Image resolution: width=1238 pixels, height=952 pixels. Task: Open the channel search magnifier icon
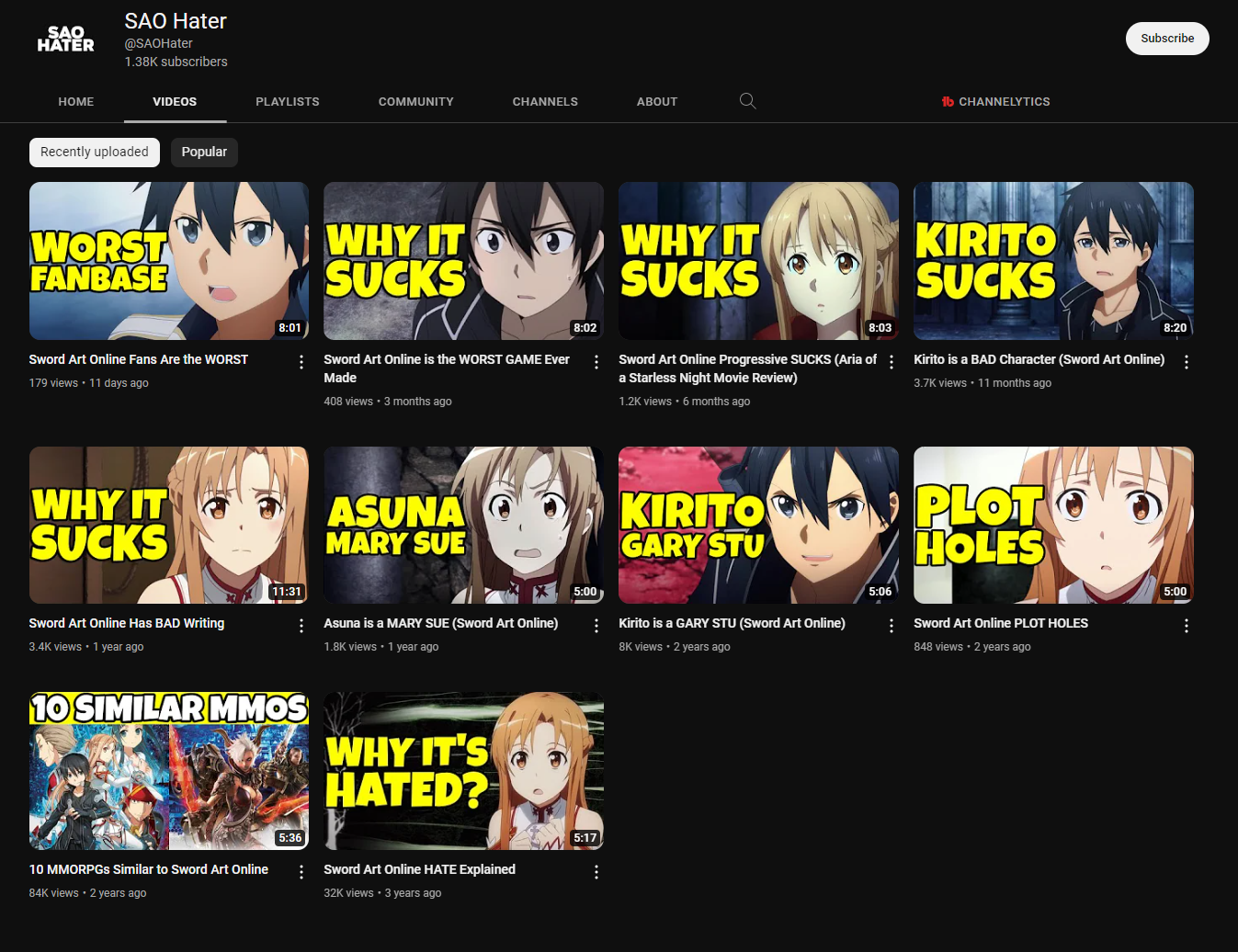click(748, 101)
